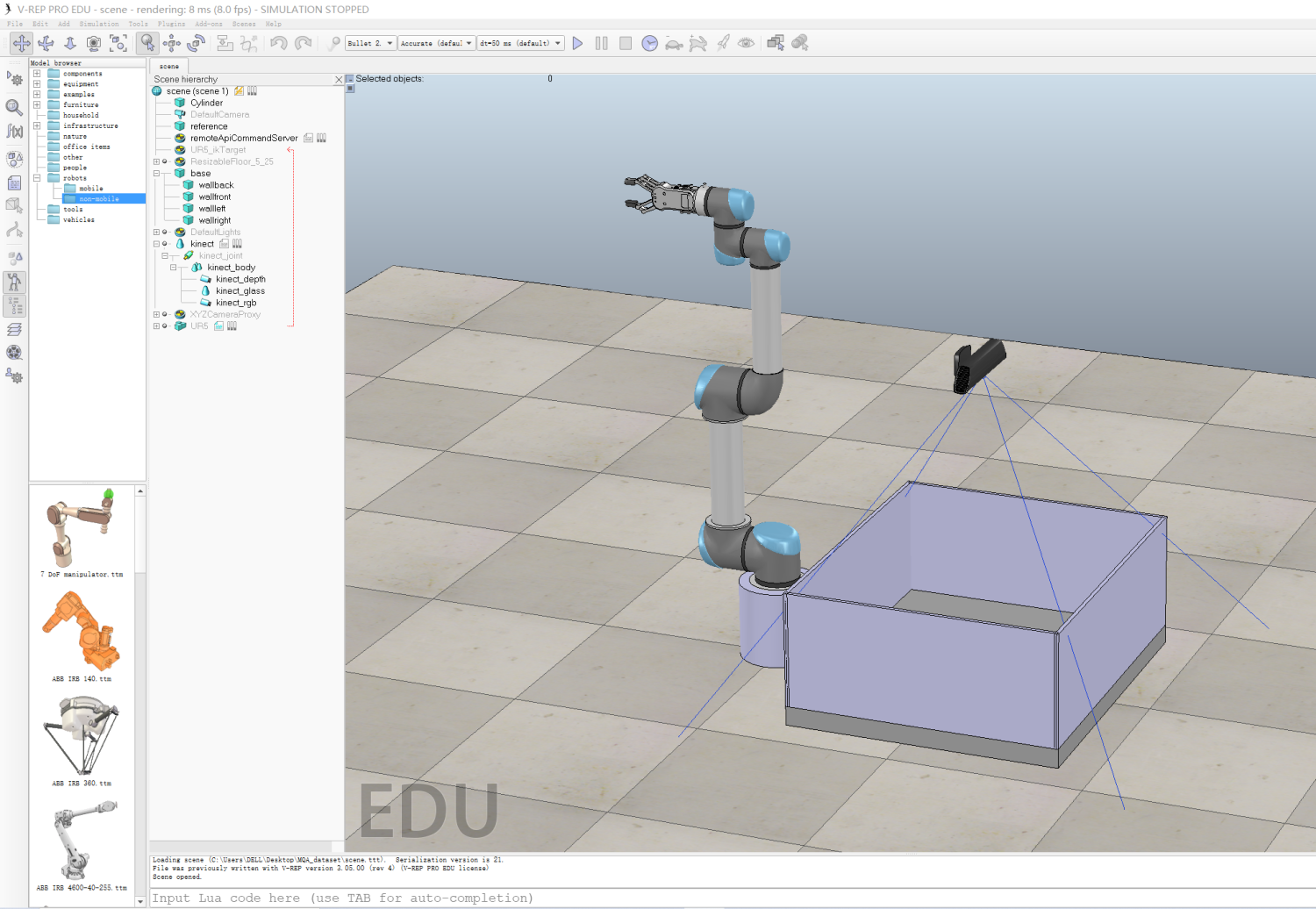Open simulation settings gear icon
1316x909 pixels.
[x=14, y=78]
